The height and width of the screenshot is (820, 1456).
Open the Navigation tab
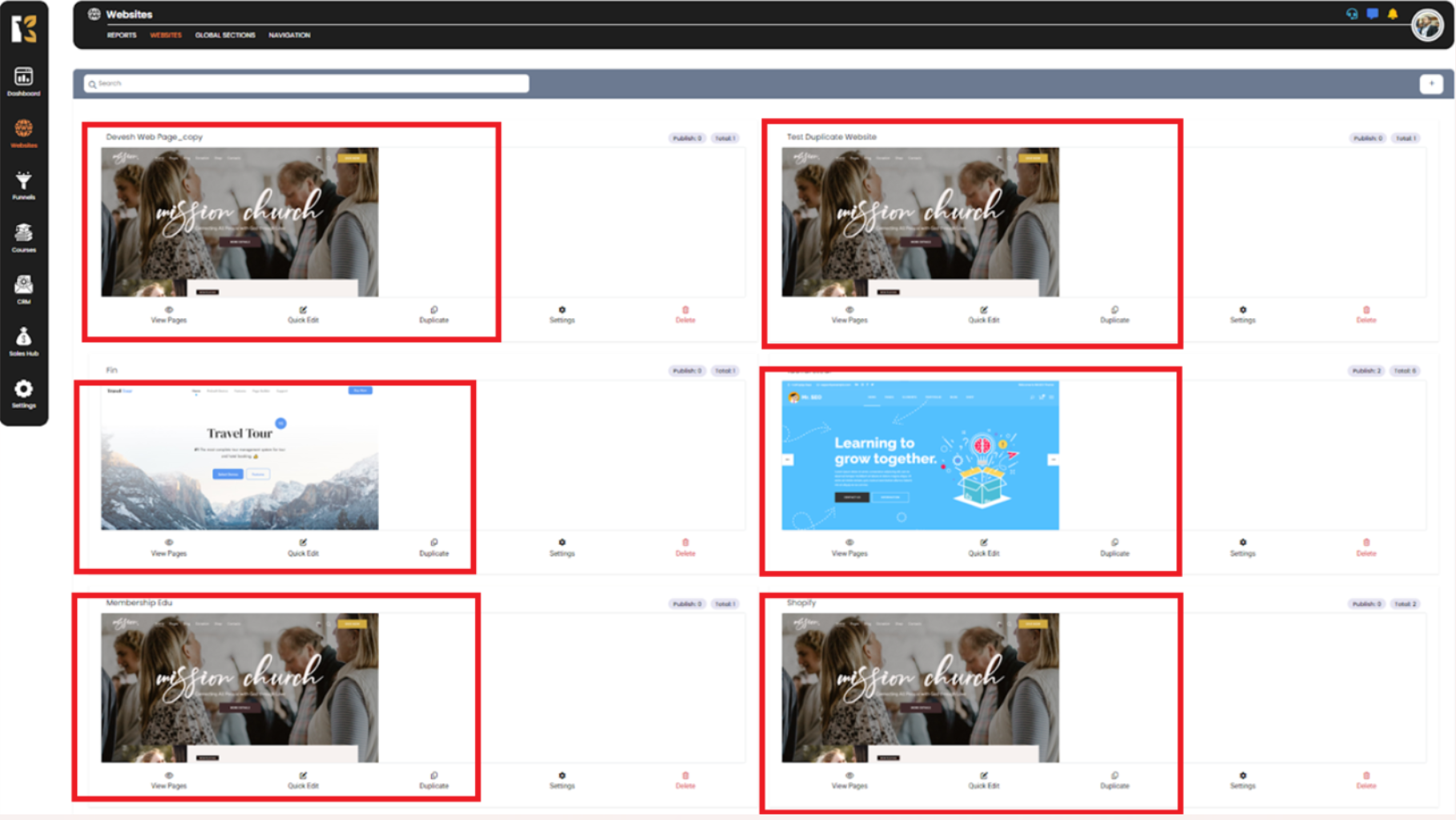click(289, 35)
